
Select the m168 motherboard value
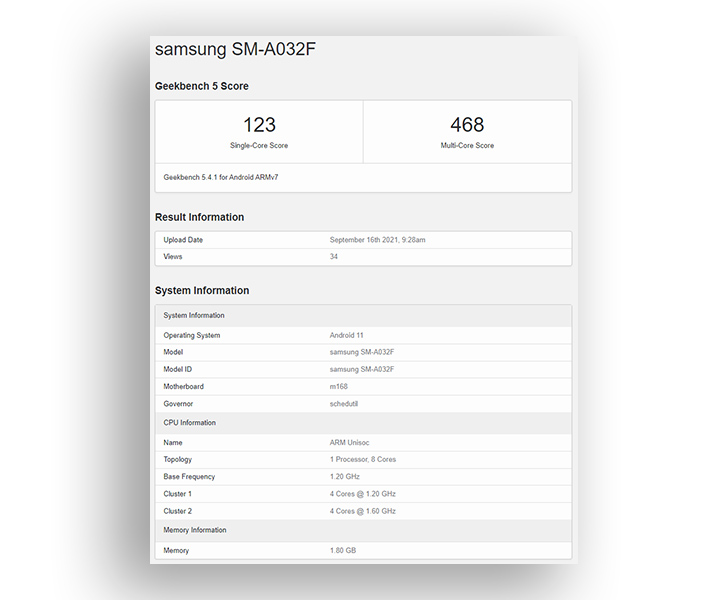tap(338, 386)
